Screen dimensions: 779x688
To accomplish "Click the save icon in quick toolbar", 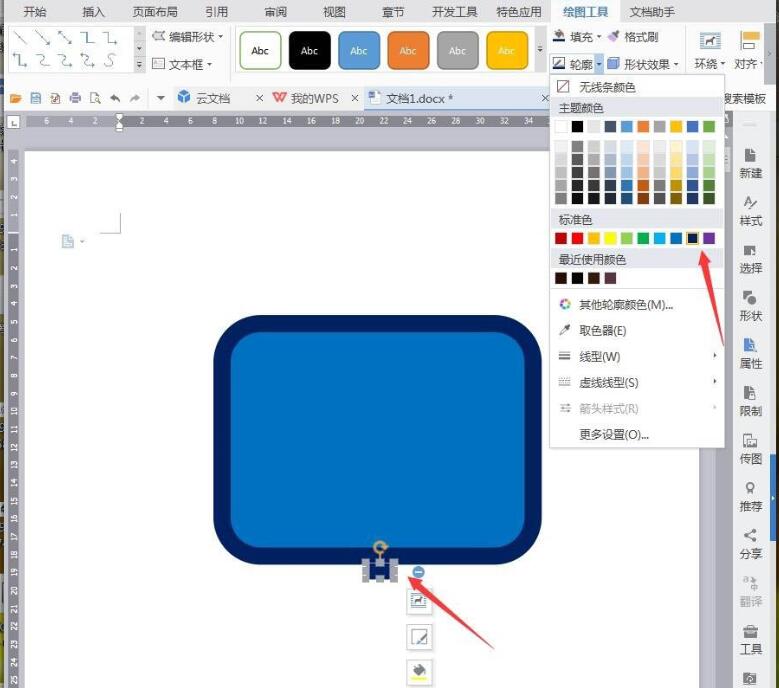I will (35, 98).
